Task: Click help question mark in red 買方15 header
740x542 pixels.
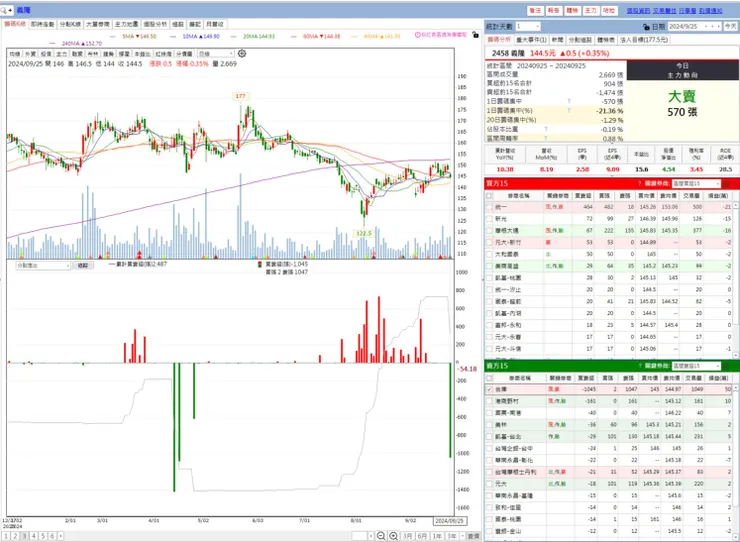Action: (640, 183)
